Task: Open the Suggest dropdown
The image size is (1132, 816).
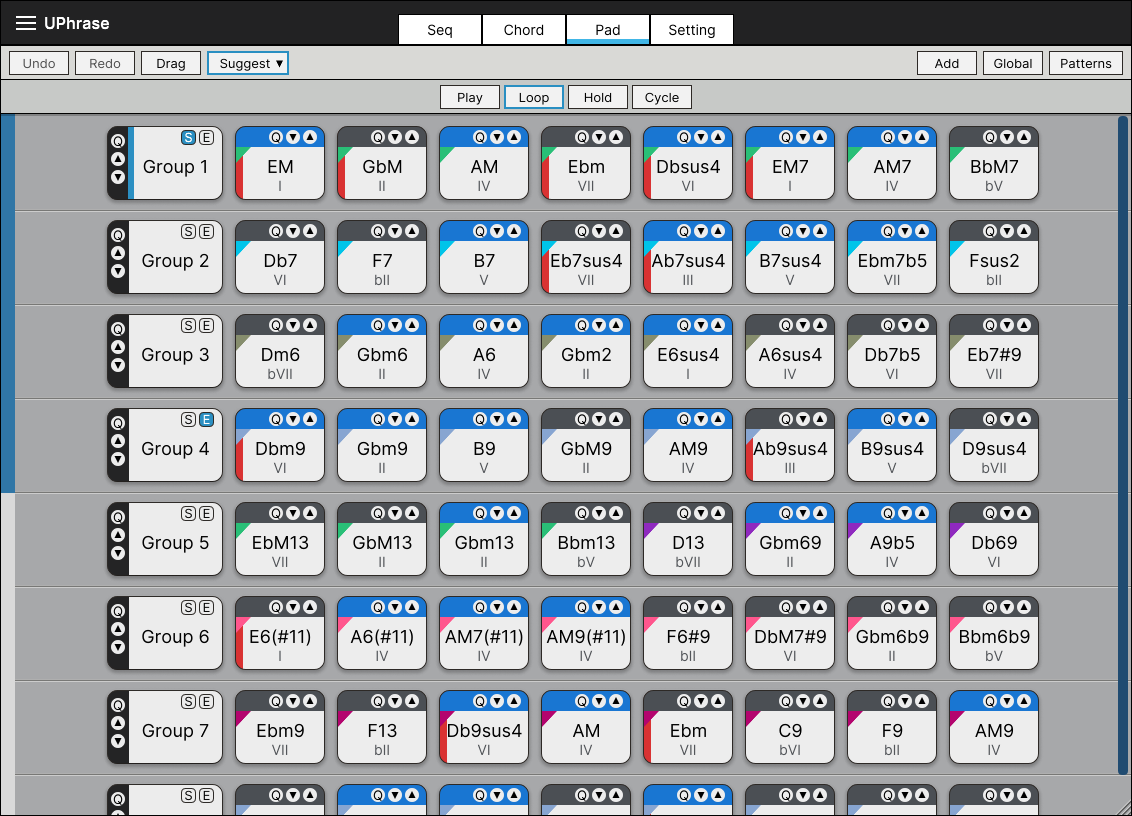Action: coord(248,64)
